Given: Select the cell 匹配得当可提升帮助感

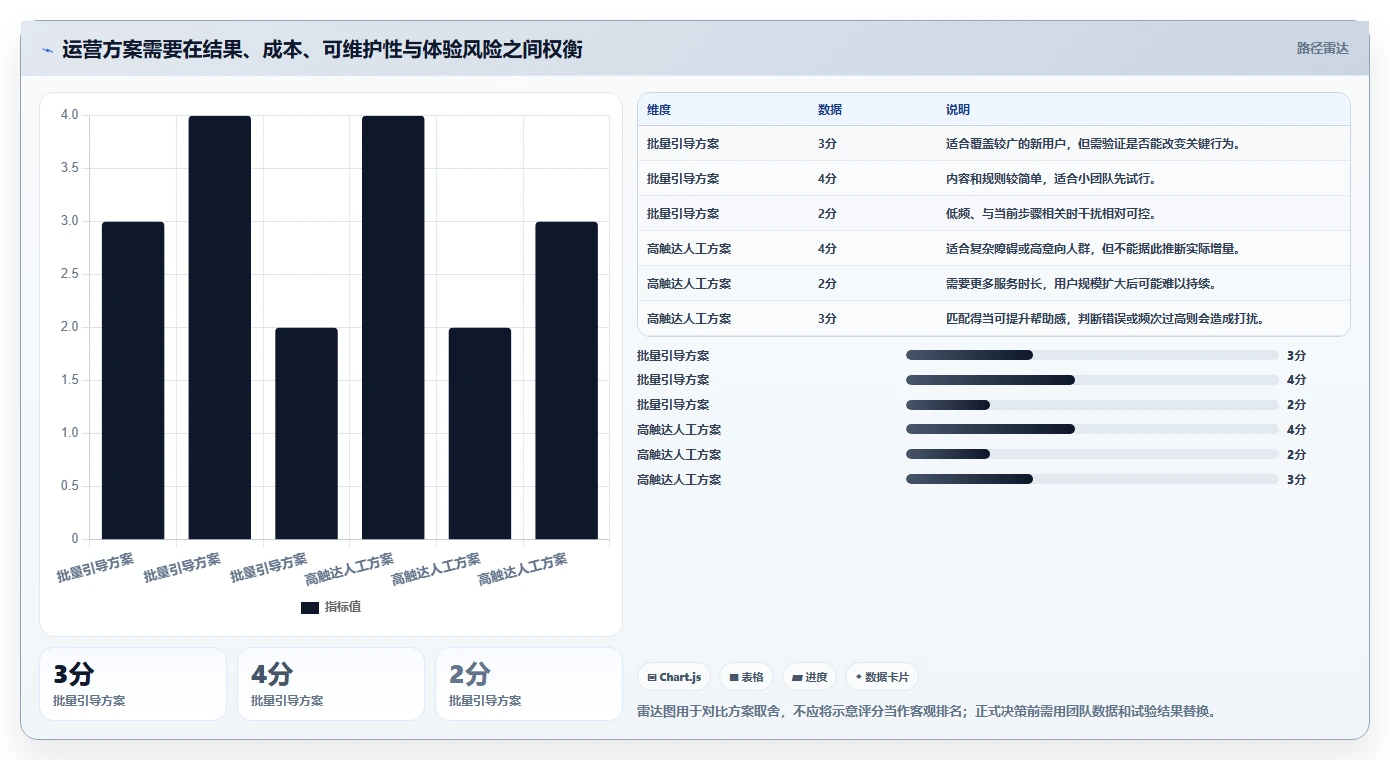Looking at the screenshot, I should point(1108,319).
